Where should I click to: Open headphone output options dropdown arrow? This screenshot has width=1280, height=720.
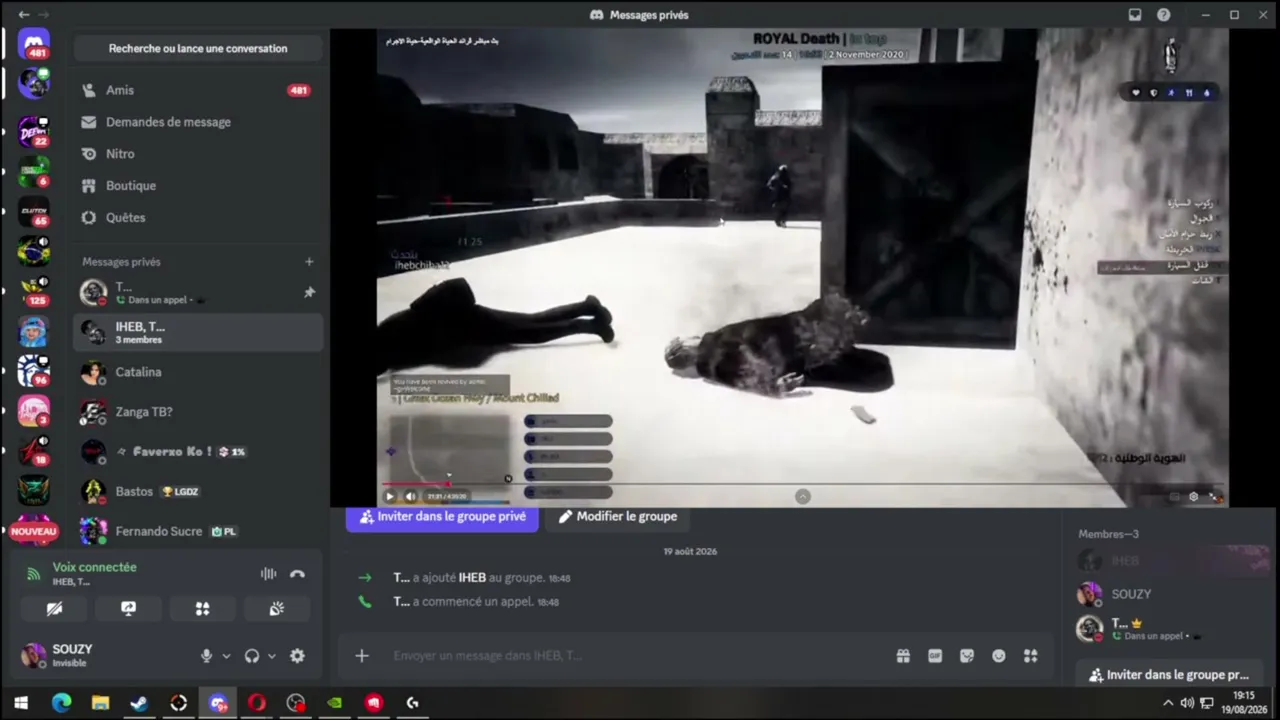click(272, 656)
